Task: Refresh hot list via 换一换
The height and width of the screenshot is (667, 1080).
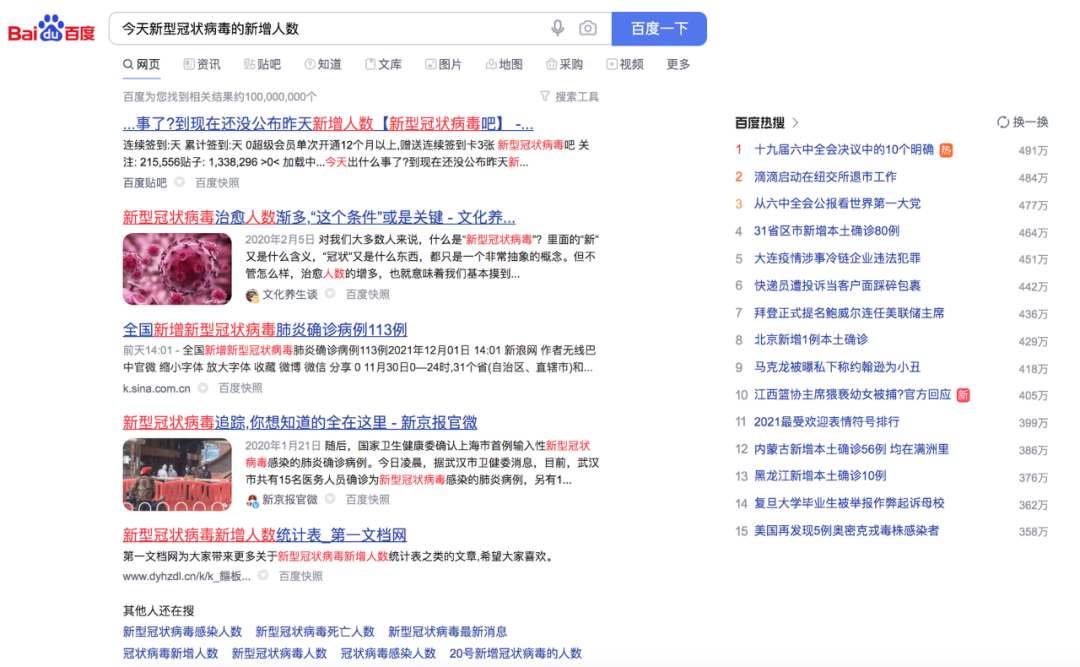Action: (x=1023, y=123)
